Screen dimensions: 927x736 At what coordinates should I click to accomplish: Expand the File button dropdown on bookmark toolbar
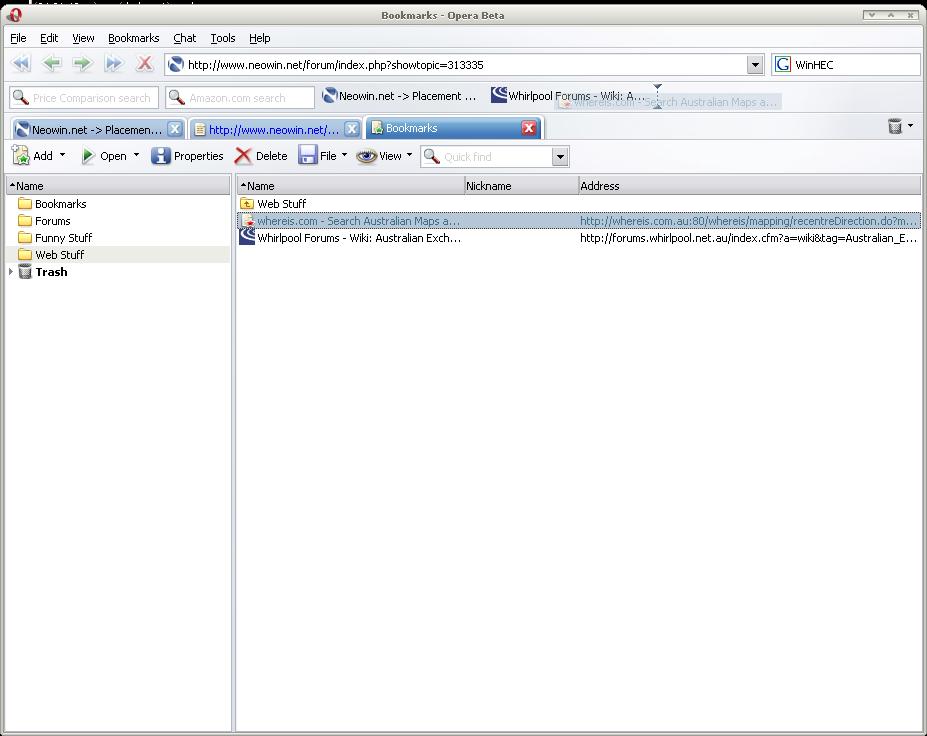point(343,156)
